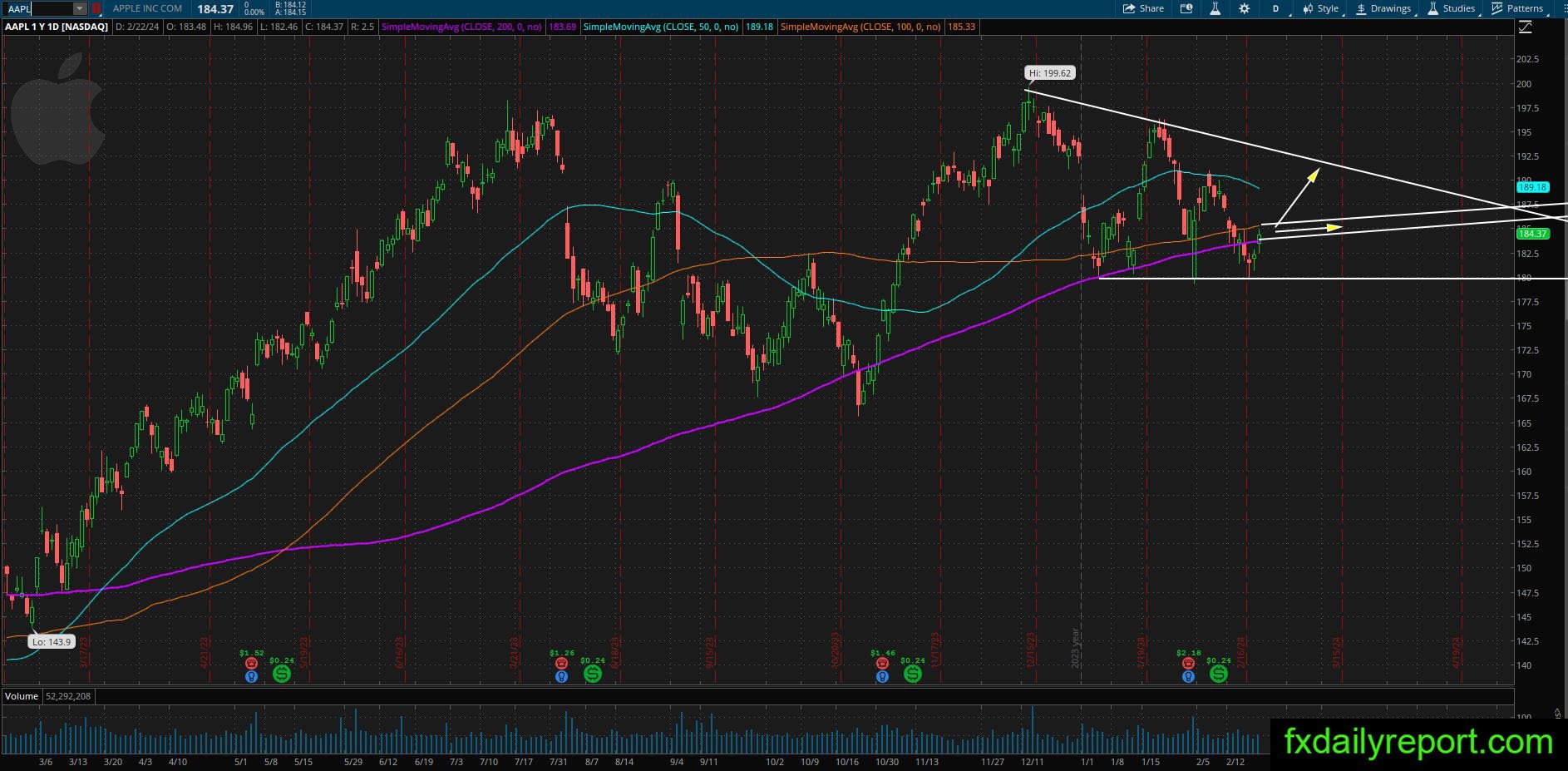Click the AAPL symbol input field
1568x771 pixels.
point(39,8)
